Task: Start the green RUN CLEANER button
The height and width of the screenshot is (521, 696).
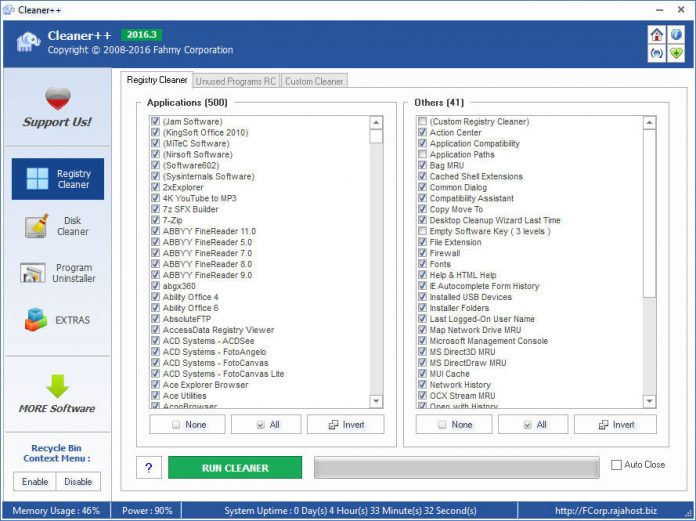Action: click(x=235, y=468)
